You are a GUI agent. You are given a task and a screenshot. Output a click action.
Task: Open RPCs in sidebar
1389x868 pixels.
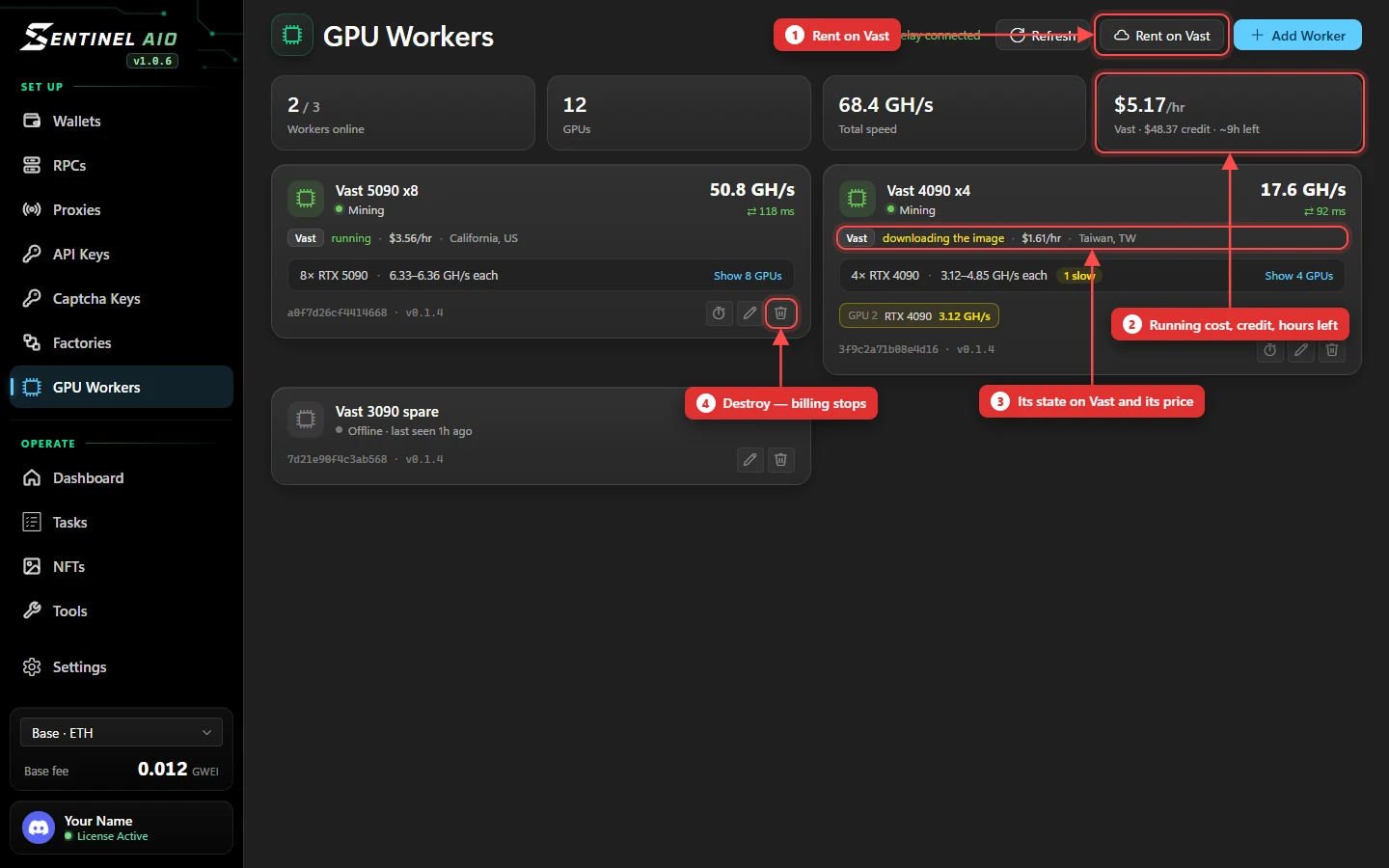click(122, 166)
